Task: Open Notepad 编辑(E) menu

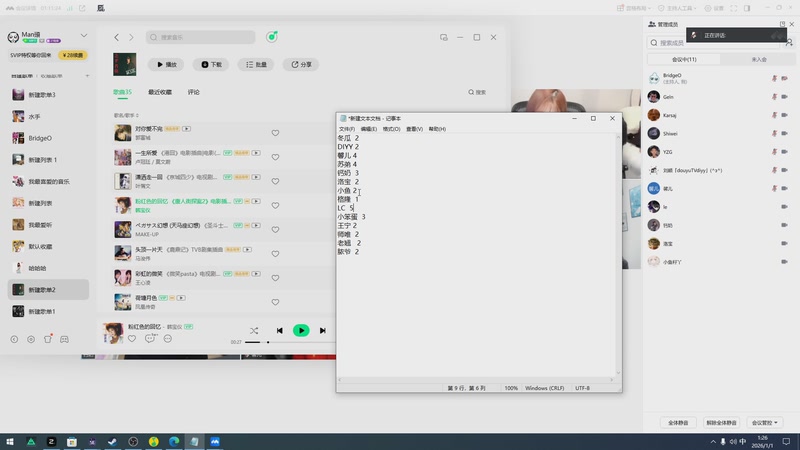Action: click(x=369, y=129)
